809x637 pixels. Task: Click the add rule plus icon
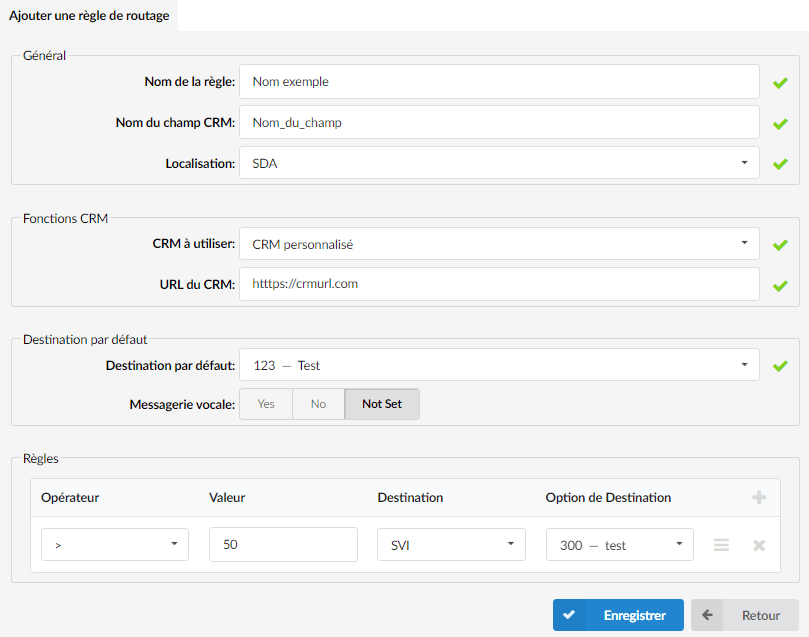pyautogui.click(x=758, y=497)
